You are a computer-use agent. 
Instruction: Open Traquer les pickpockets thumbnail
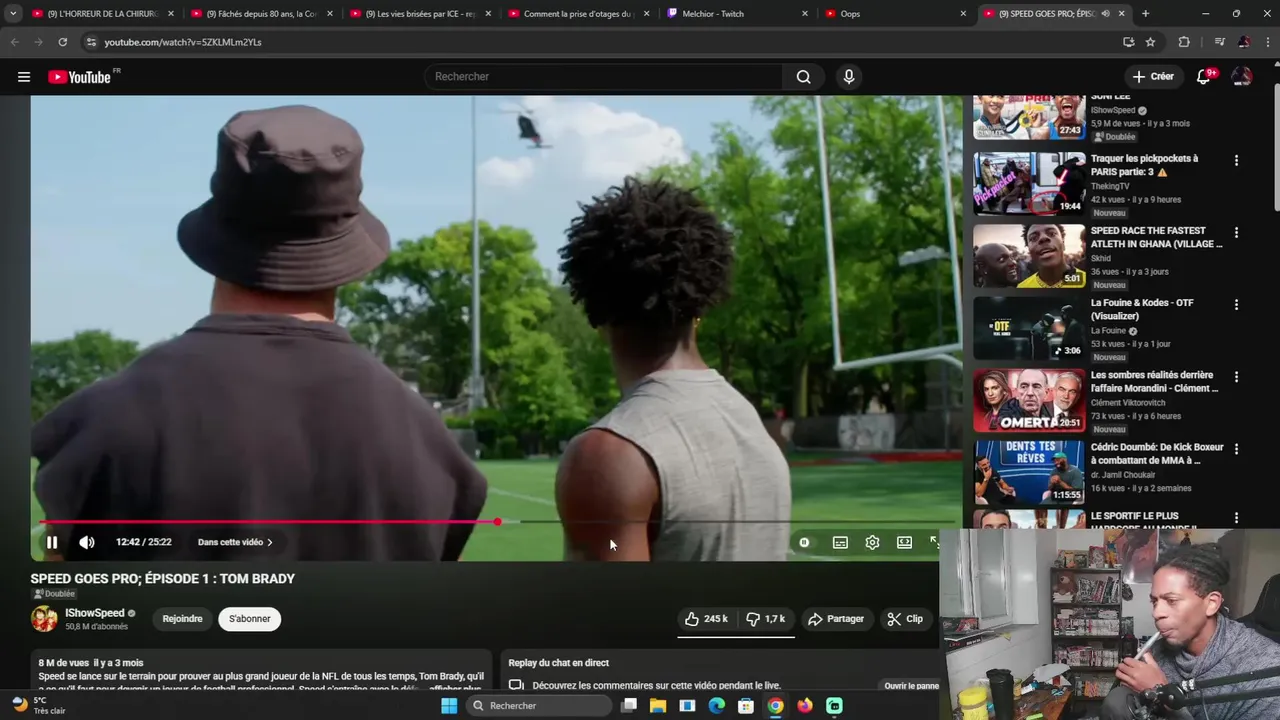pyautogui.click(x=1029, y=184)
